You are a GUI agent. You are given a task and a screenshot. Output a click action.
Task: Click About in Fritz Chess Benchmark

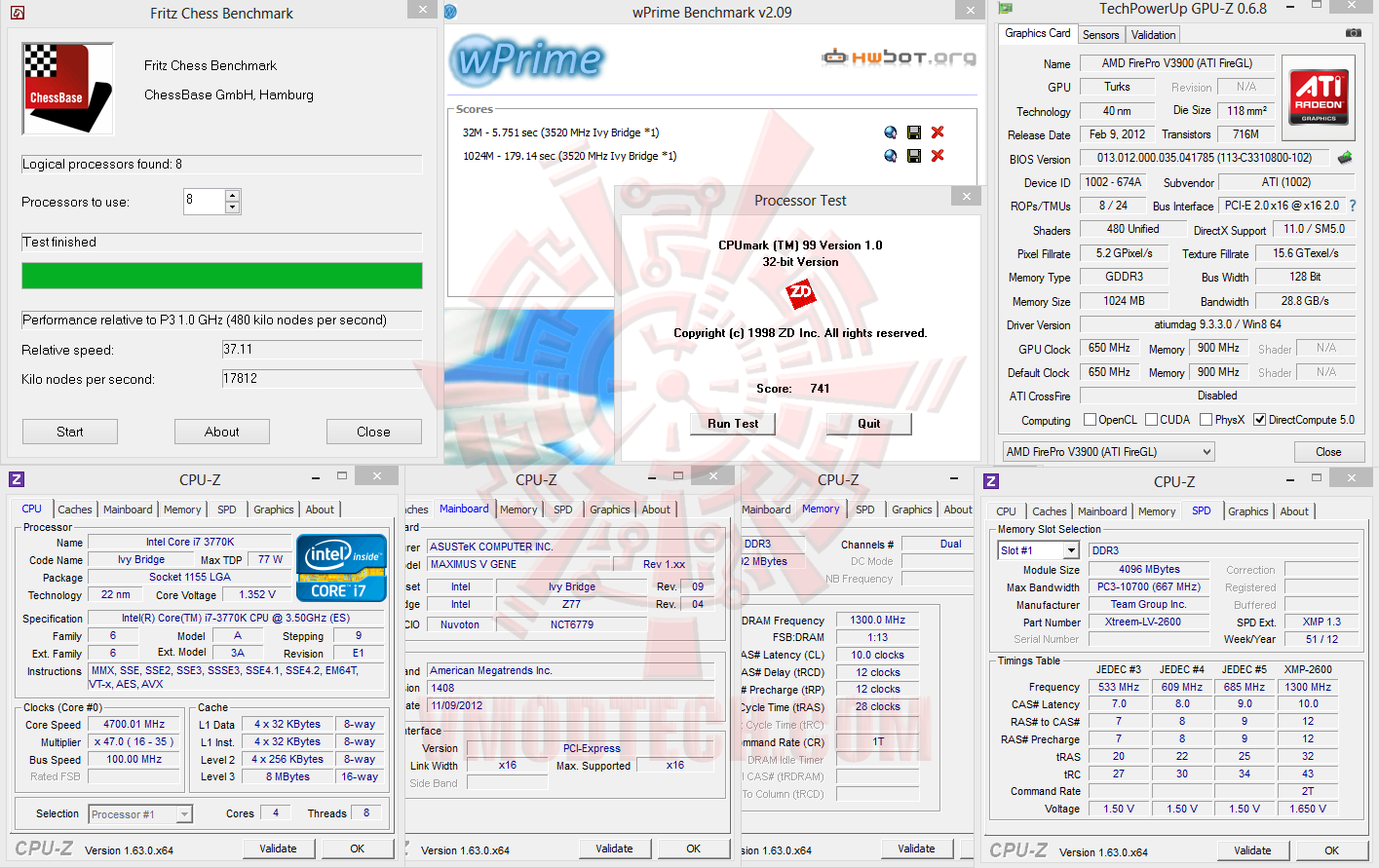pyautogui.click(x=222, y=432)
